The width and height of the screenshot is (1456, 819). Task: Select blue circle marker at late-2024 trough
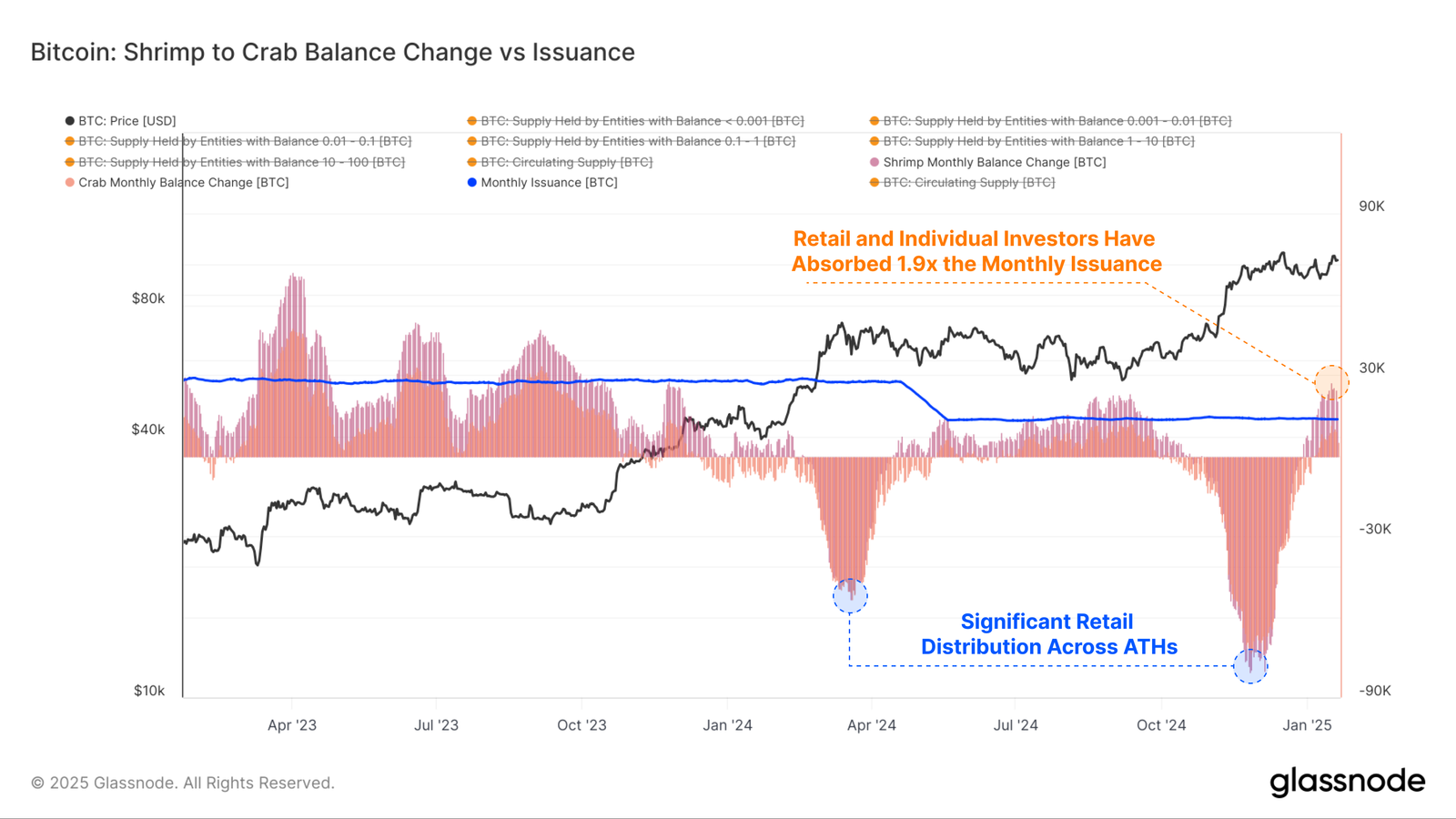click(1250, 666)
